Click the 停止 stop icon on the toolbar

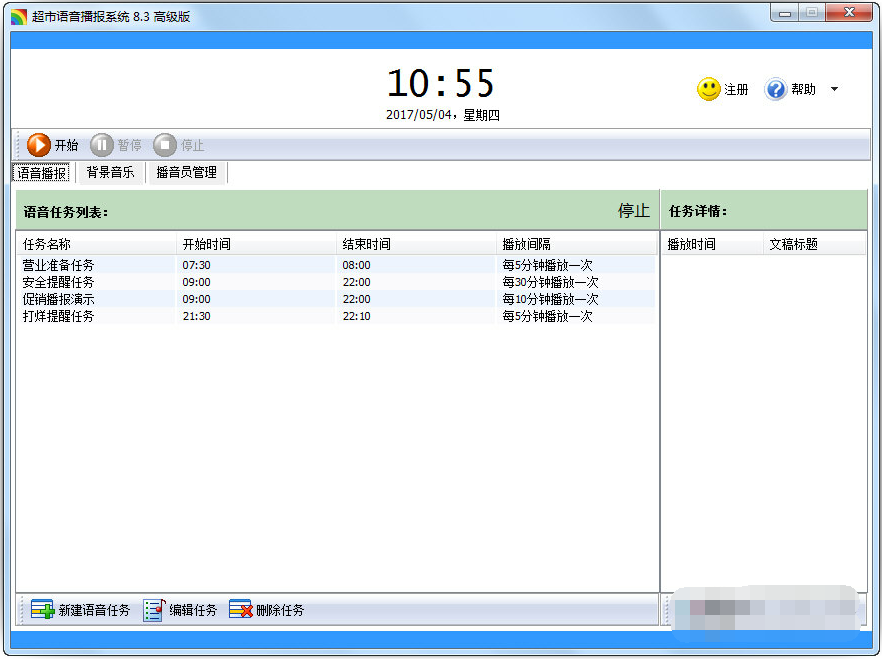(162, 144)
